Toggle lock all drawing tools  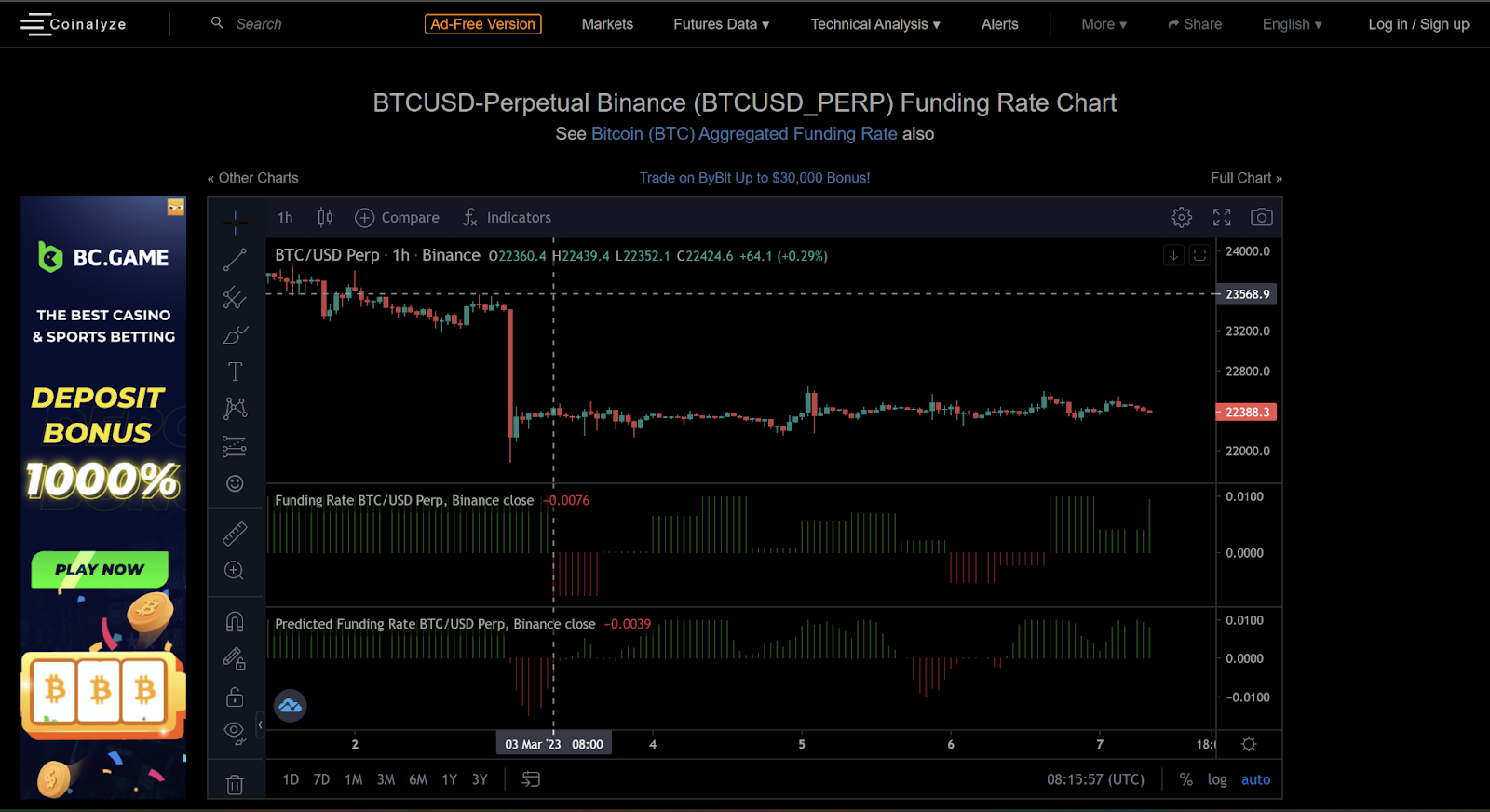click(235, 697)
